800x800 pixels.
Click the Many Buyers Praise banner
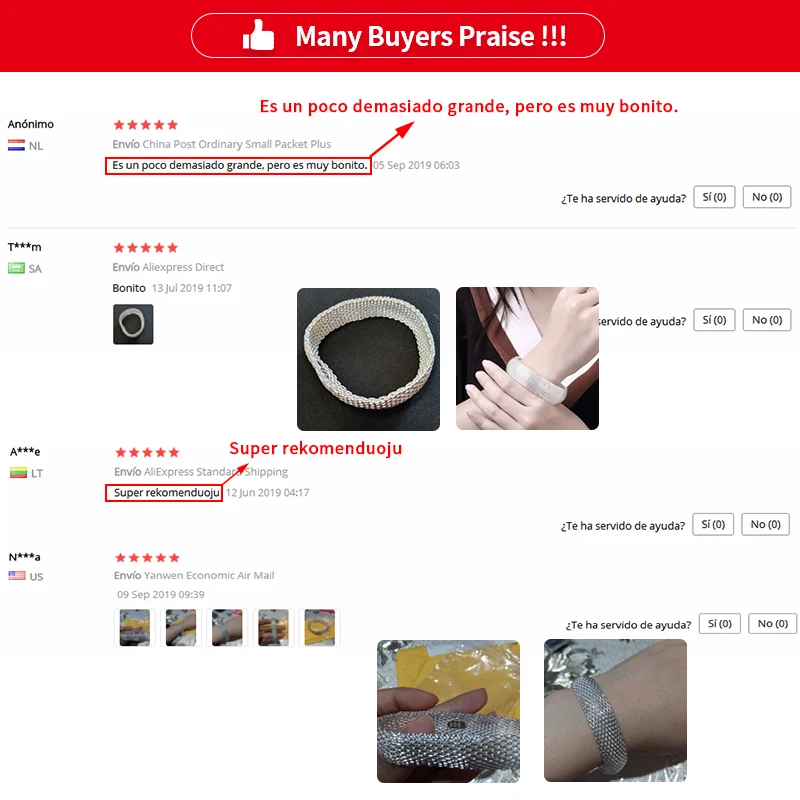click(398, 36)
